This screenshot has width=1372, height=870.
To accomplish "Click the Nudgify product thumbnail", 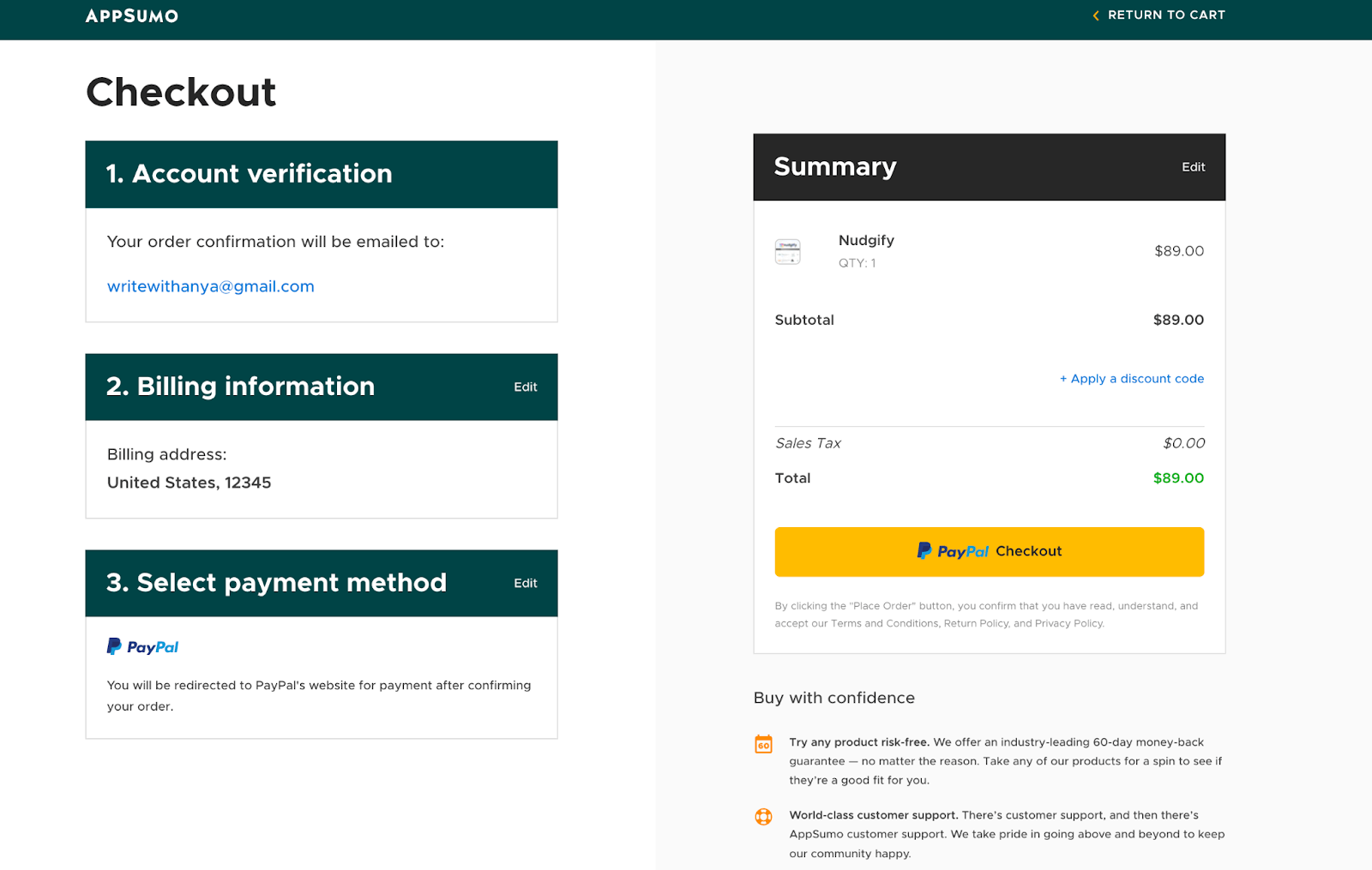I will pos(787,252).
